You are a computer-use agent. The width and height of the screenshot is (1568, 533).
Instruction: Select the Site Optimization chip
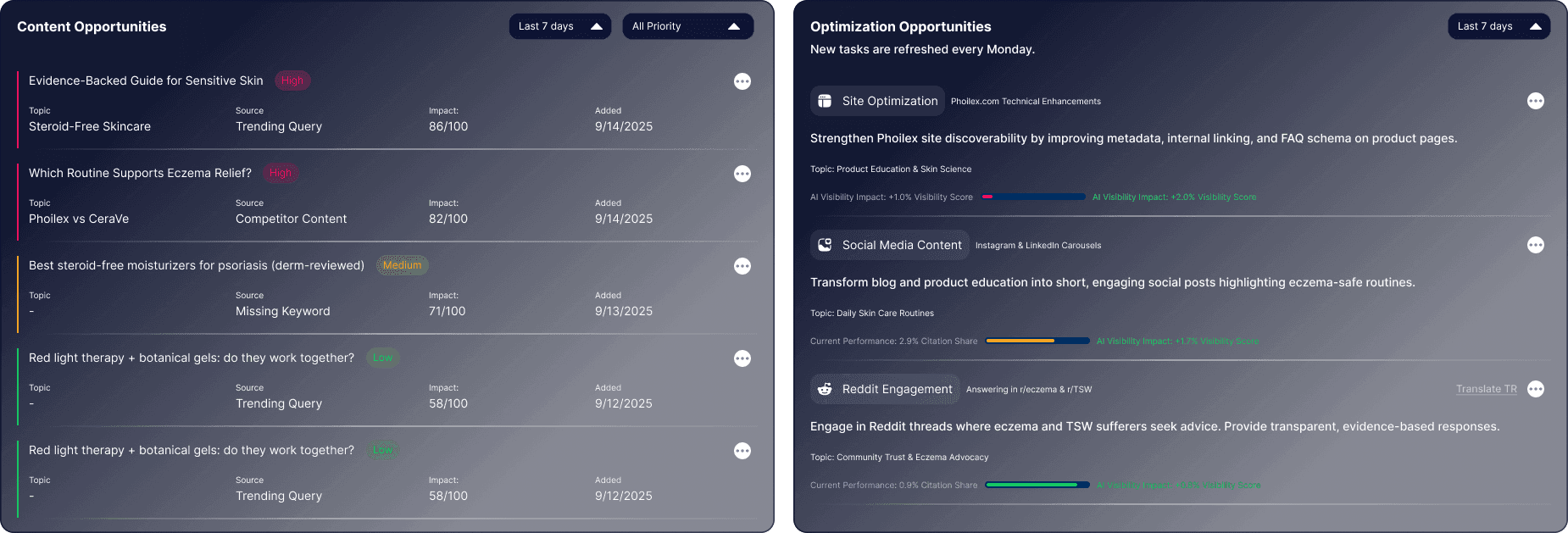(x=877, y=101)
